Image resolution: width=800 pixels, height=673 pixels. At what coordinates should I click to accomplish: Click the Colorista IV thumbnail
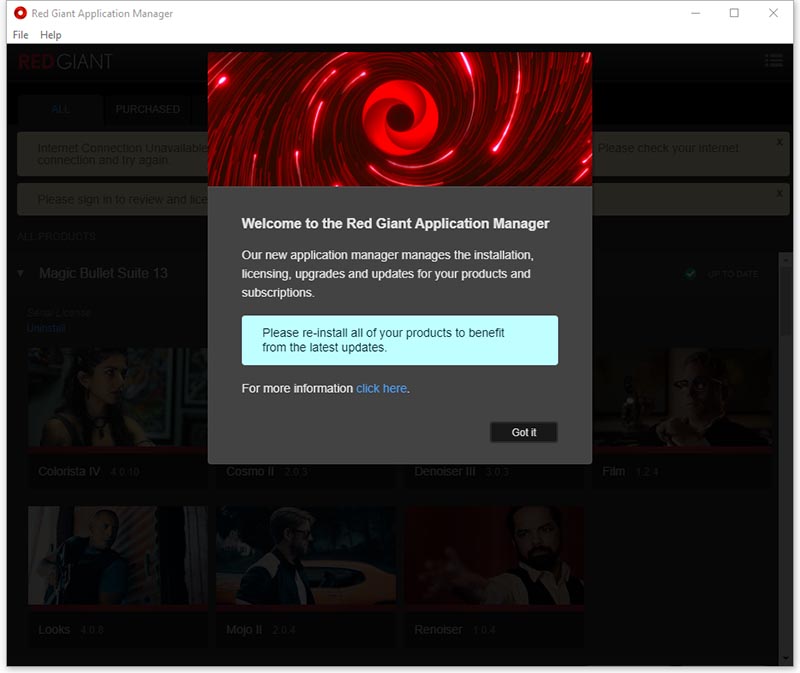coord(117,397)
